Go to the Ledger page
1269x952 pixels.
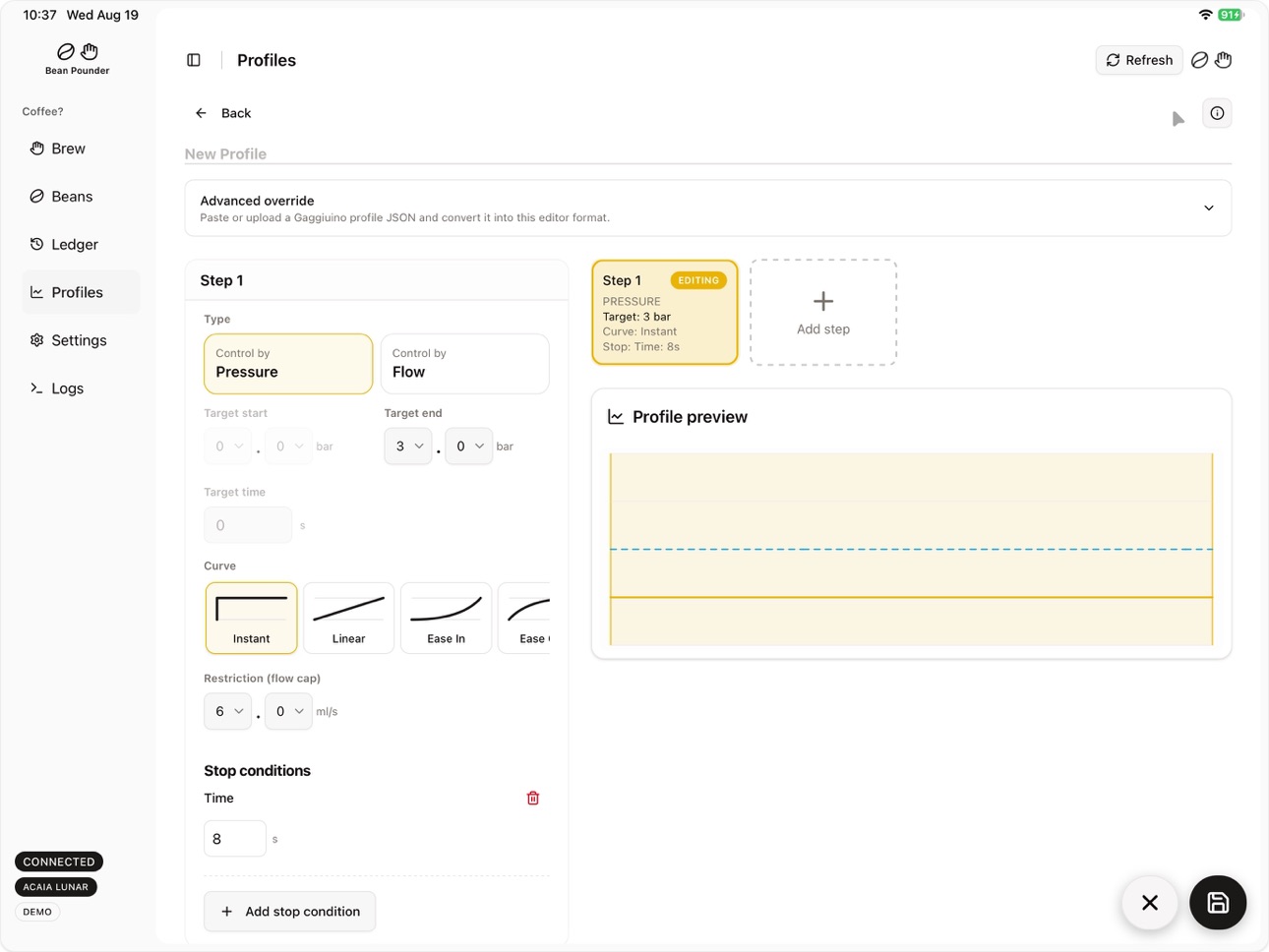click(81, 244)
